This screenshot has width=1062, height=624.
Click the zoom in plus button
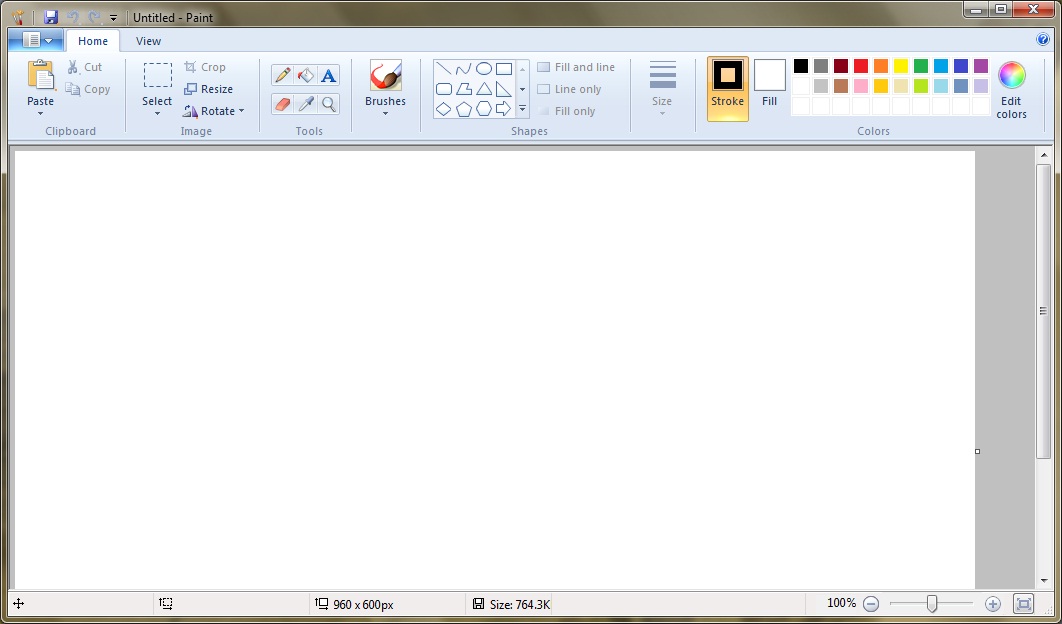[x=992, y=604]
